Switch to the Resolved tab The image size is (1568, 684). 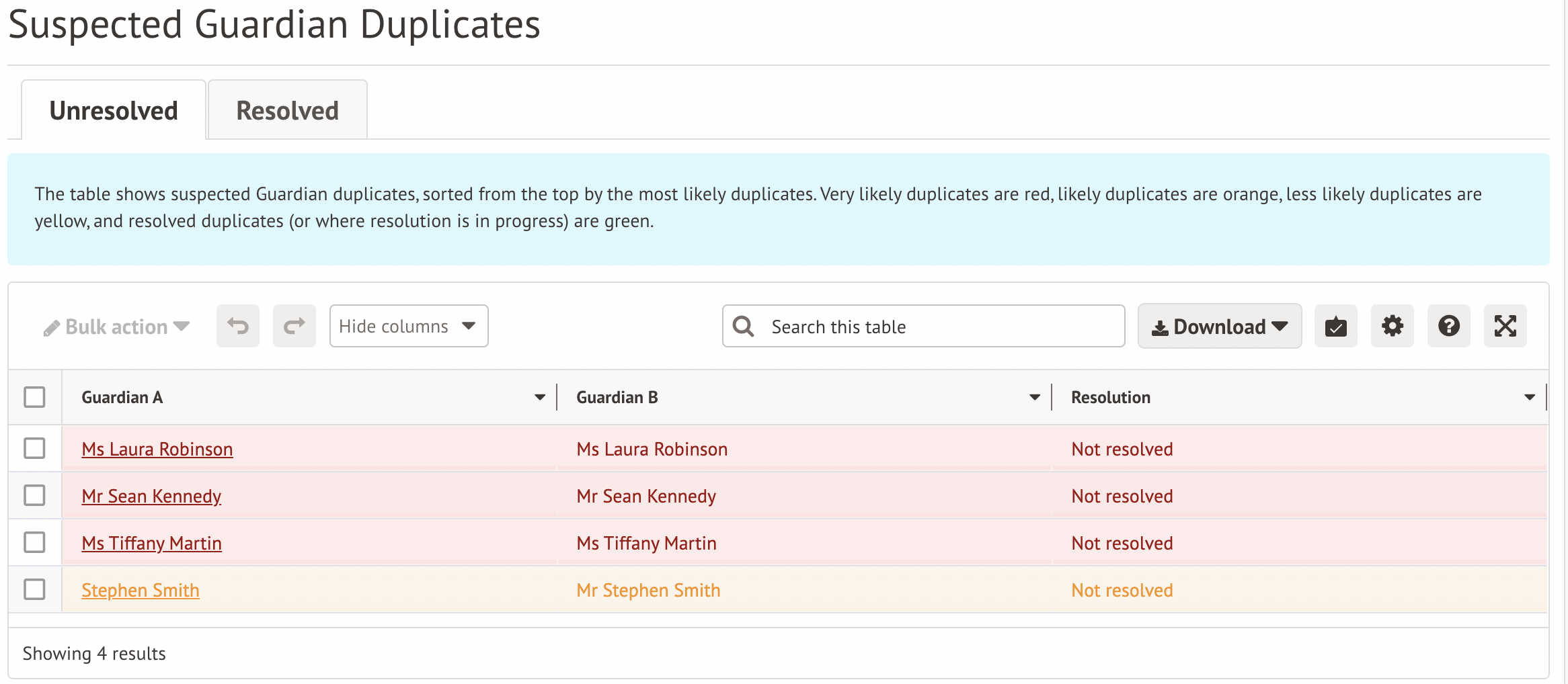click(287, 111)
